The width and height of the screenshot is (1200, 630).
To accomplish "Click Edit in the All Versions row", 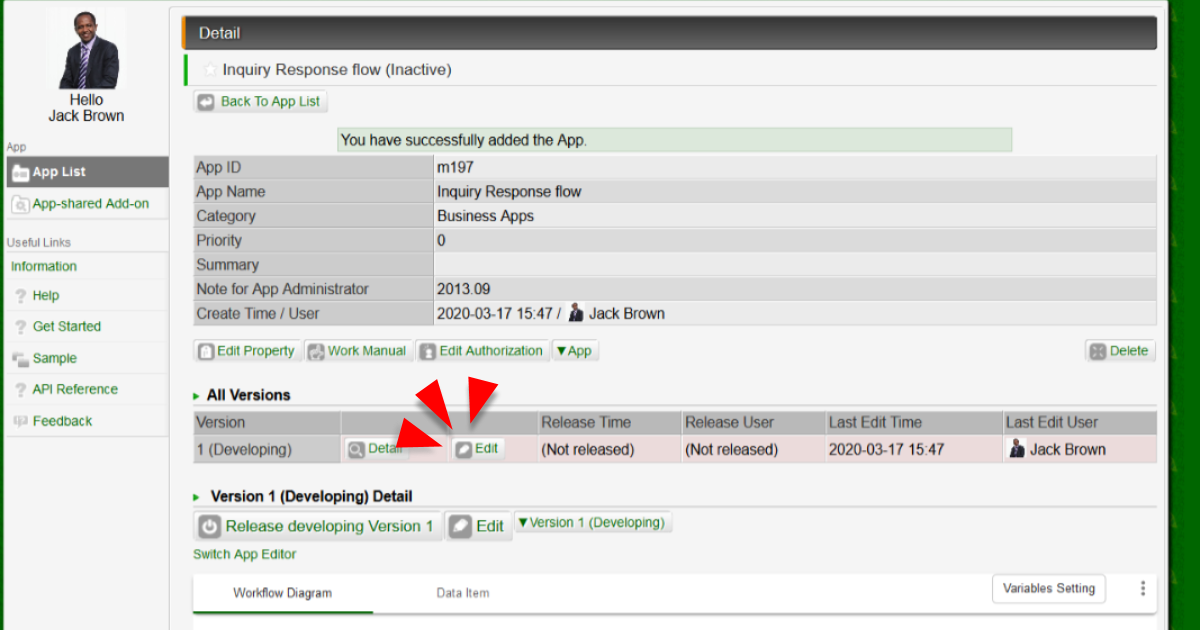I will click(478, 449).
